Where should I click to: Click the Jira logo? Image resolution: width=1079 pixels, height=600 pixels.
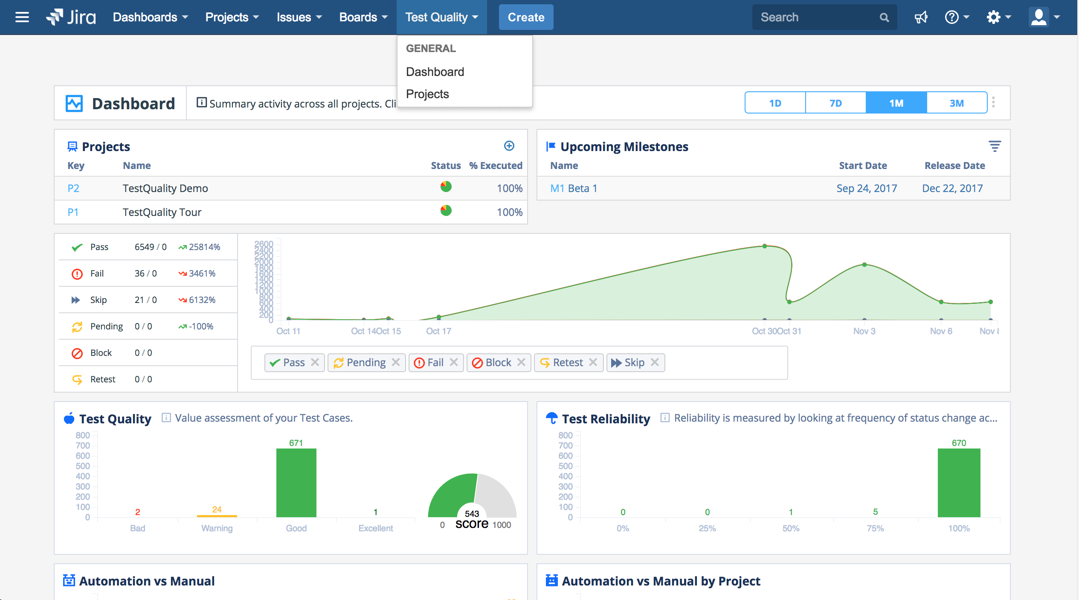point(71,17)
